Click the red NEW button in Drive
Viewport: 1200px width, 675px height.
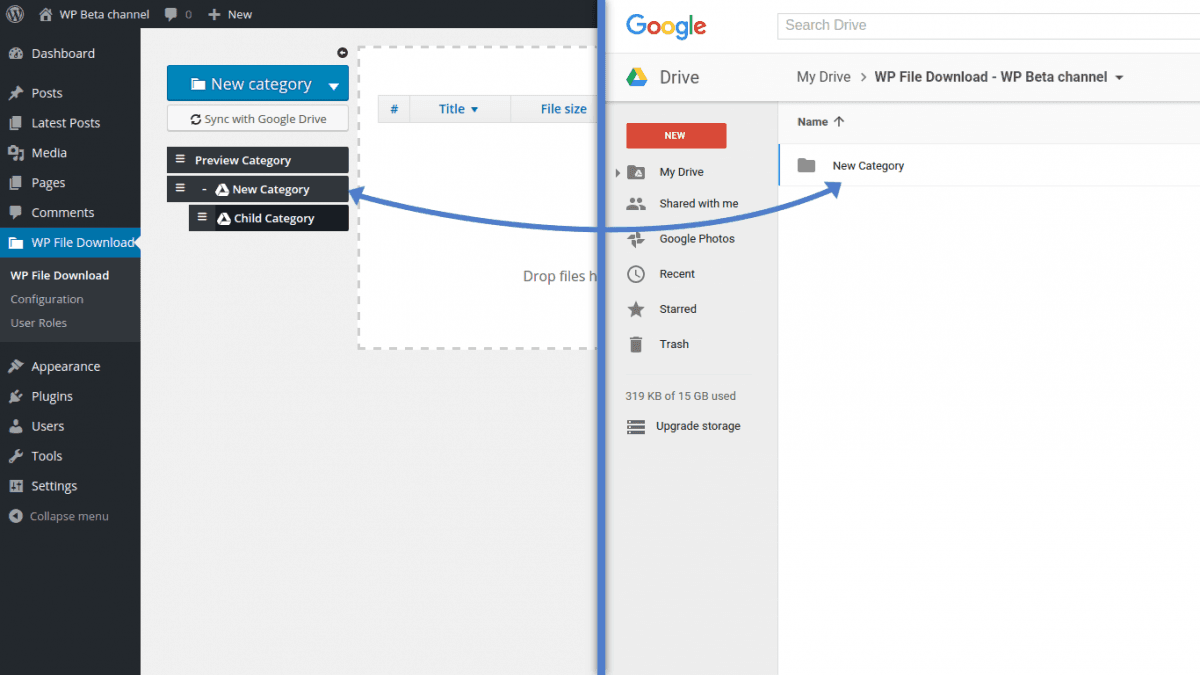pyautogui.click(x=676, y=136)
